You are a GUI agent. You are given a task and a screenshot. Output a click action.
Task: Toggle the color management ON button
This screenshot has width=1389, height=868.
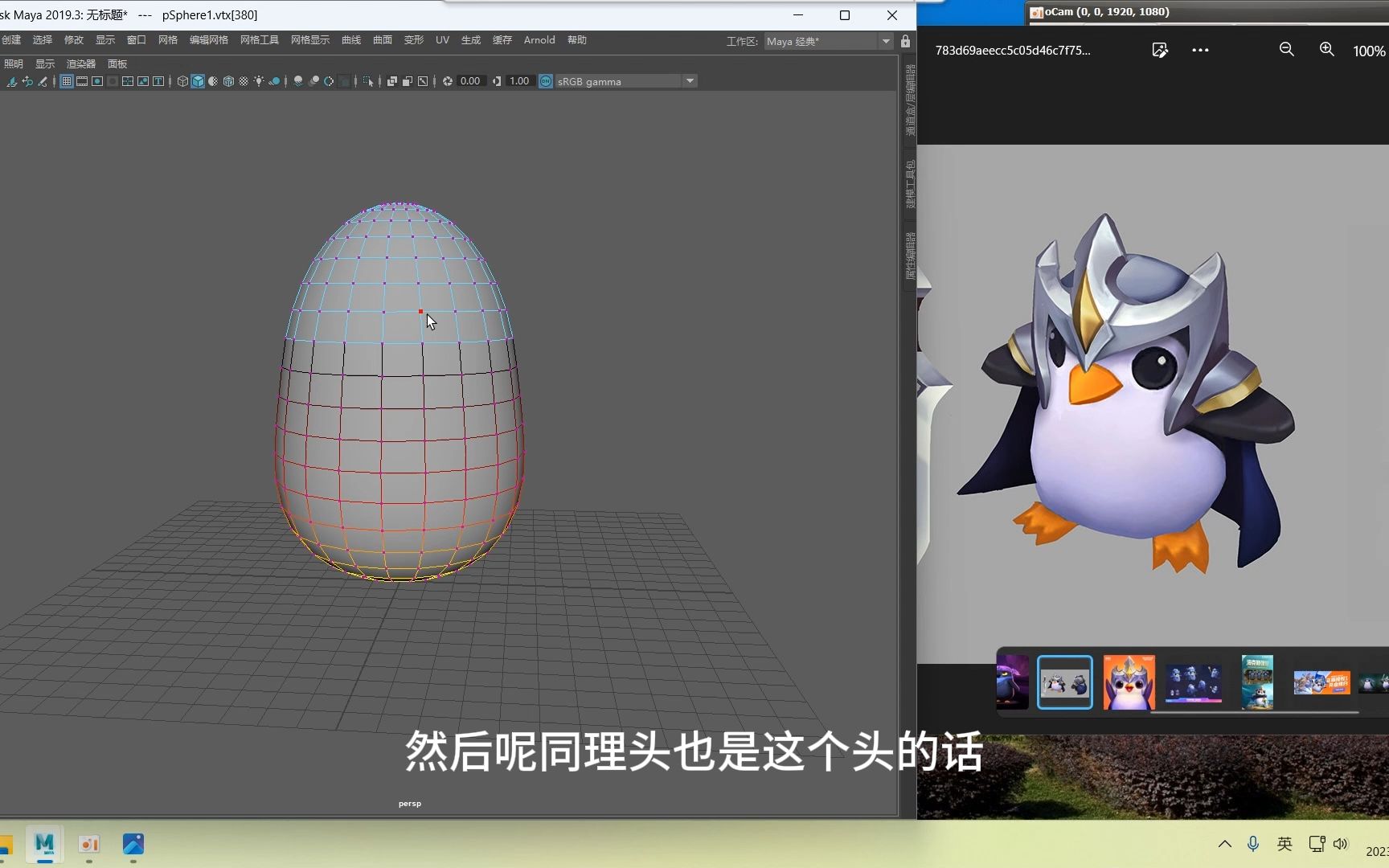[x=546, y=81]
